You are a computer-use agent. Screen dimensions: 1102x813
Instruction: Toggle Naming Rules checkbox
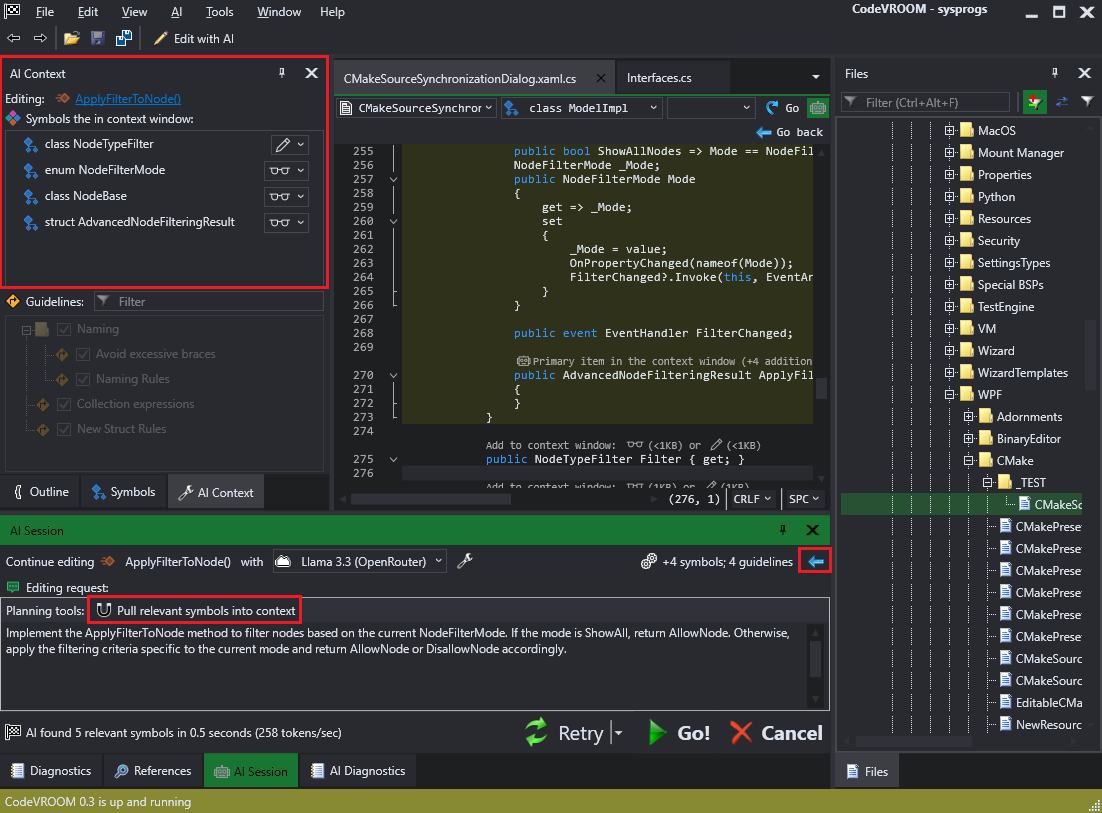(x=83, y=379)
